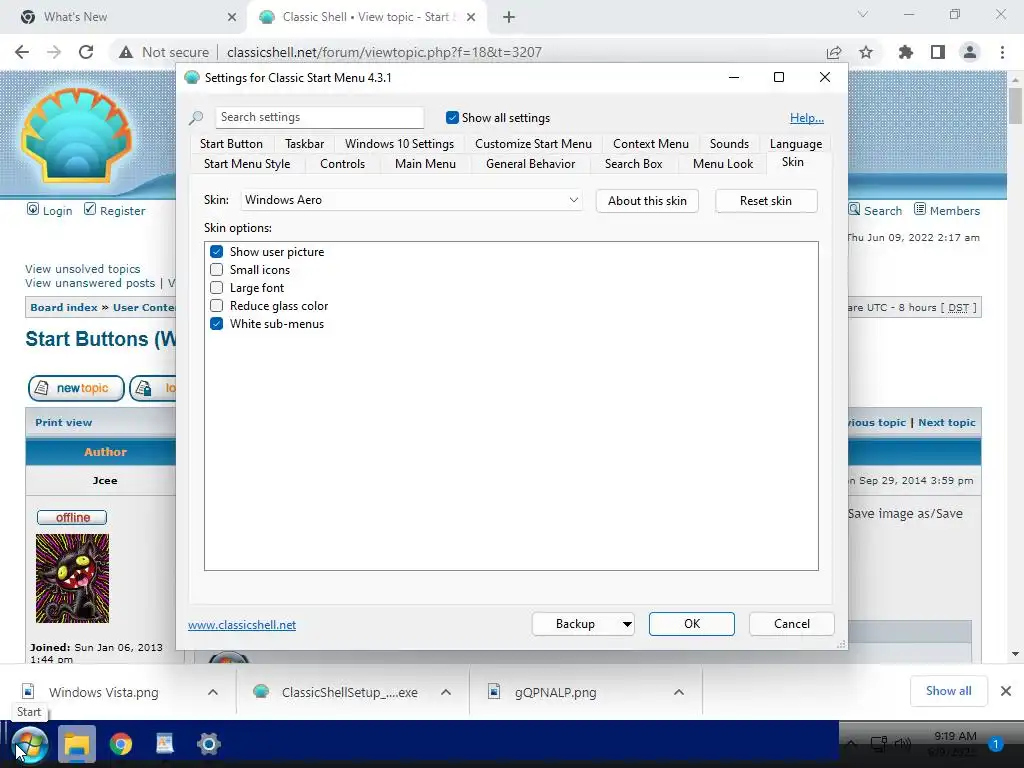Click Reset skin button

[765, 201]
